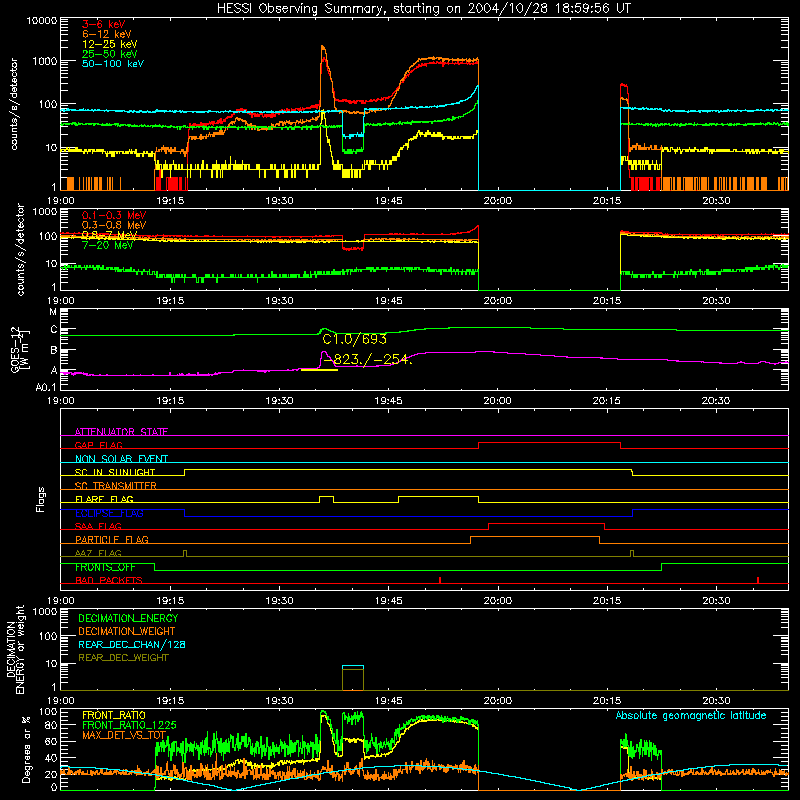The height and width of the screenshot is (800, 800).
Task: Click the raised GAP_FLAG segment
Action: (549, 443)
